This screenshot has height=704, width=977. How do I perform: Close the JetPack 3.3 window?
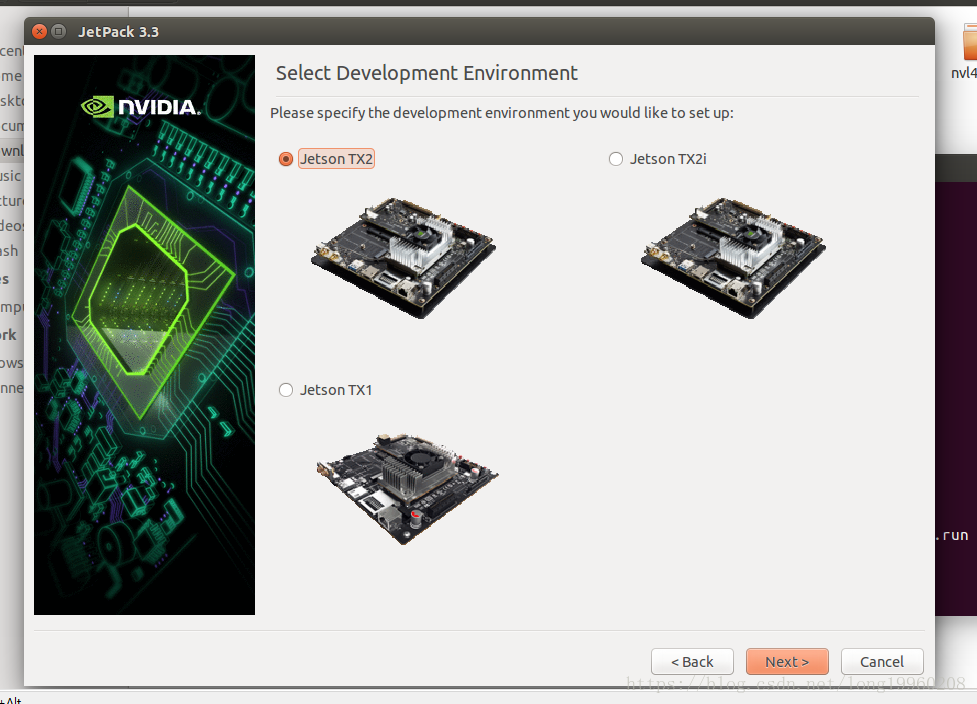click(x=39, y=31)
